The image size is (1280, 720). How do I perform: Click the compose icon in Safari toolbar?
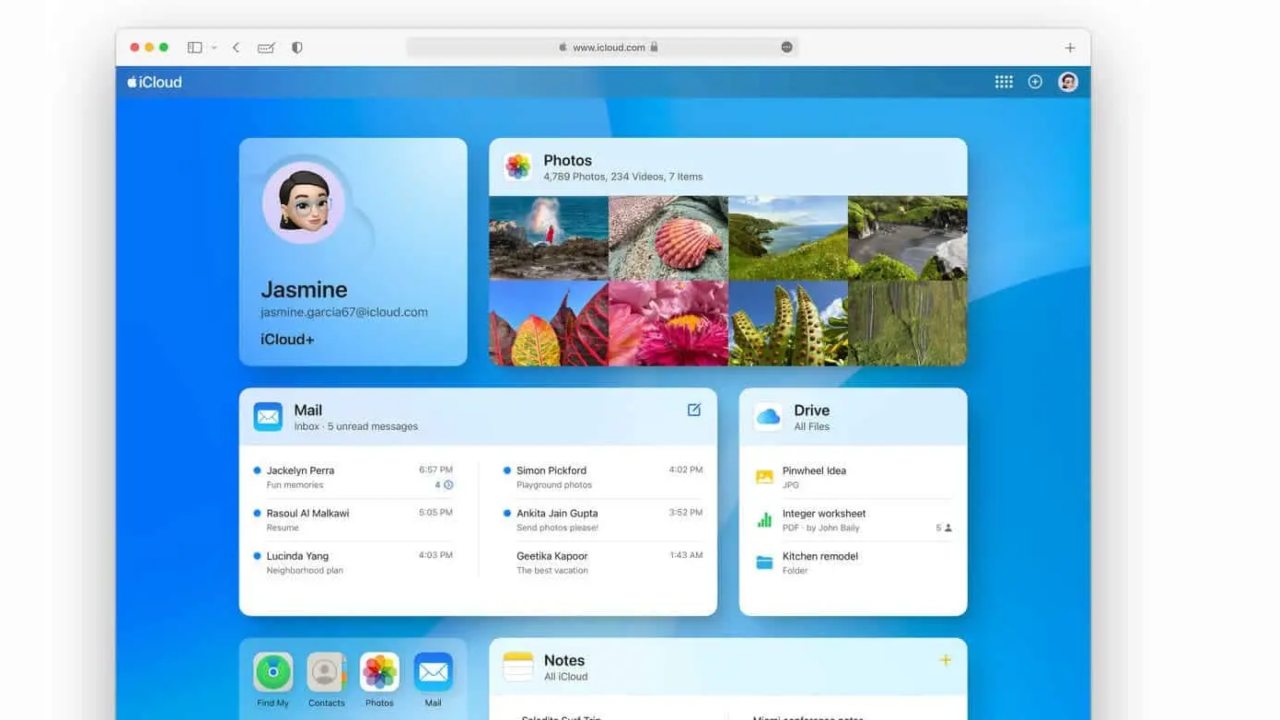266,47
